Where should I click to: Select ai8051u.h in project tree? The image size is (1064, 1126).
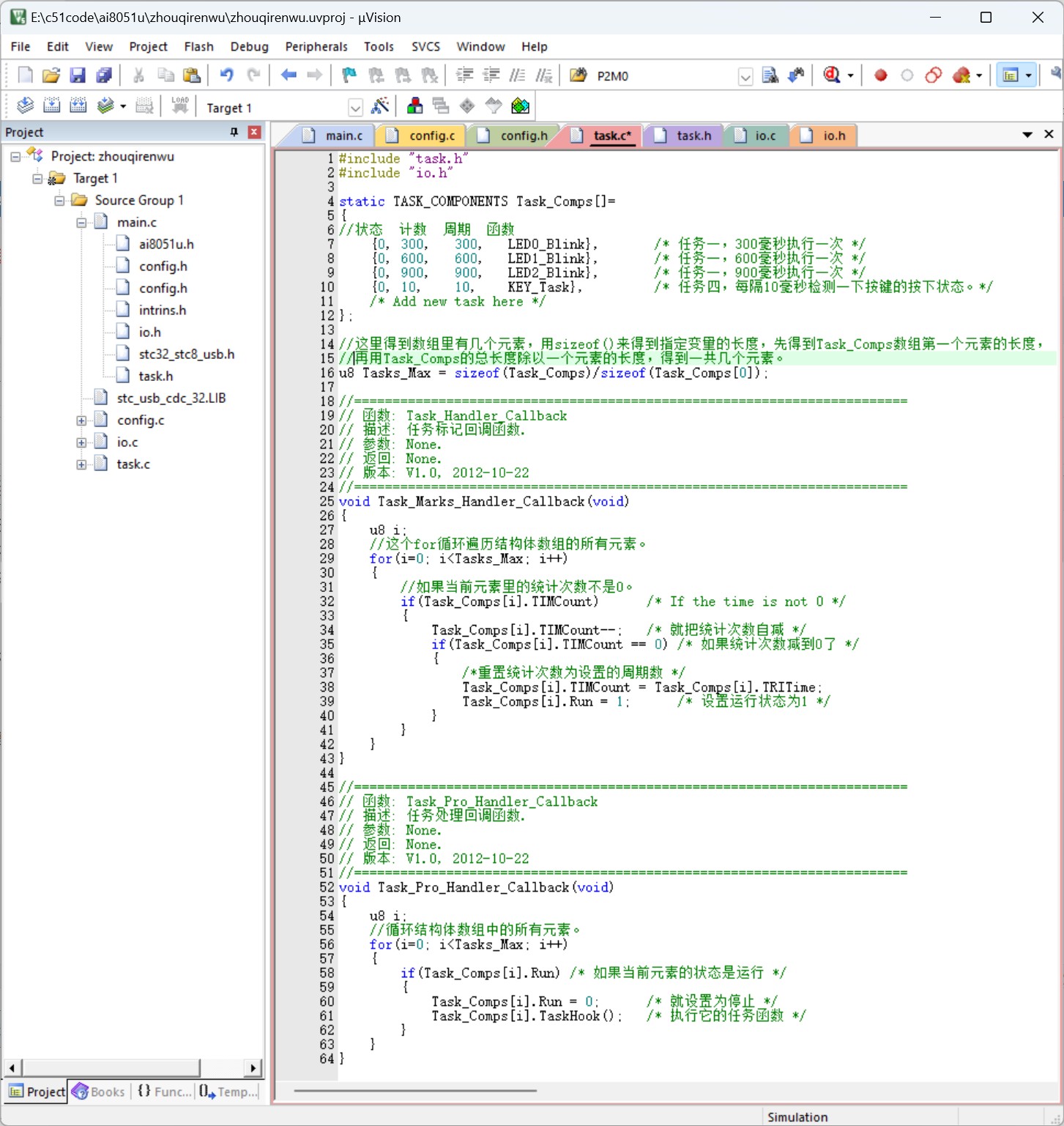click(166, 245)
